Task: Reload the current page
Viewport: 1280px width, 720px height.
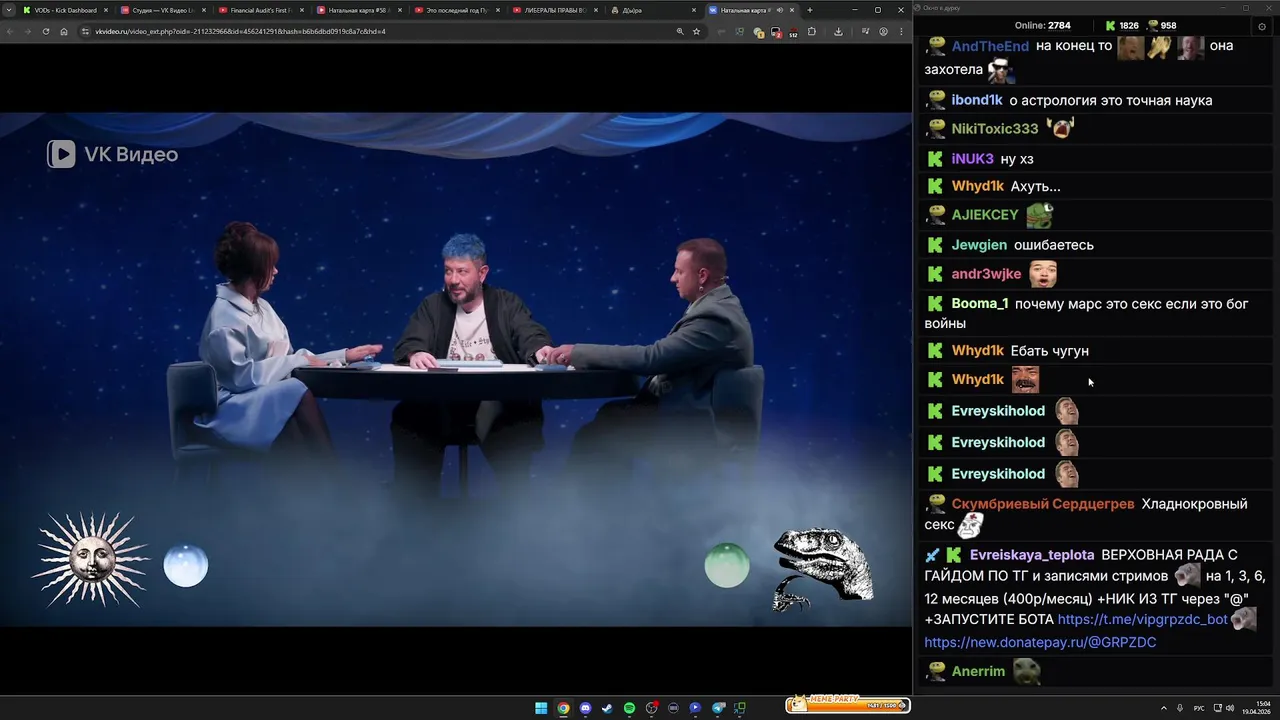Action: click(x=46, y=31)
